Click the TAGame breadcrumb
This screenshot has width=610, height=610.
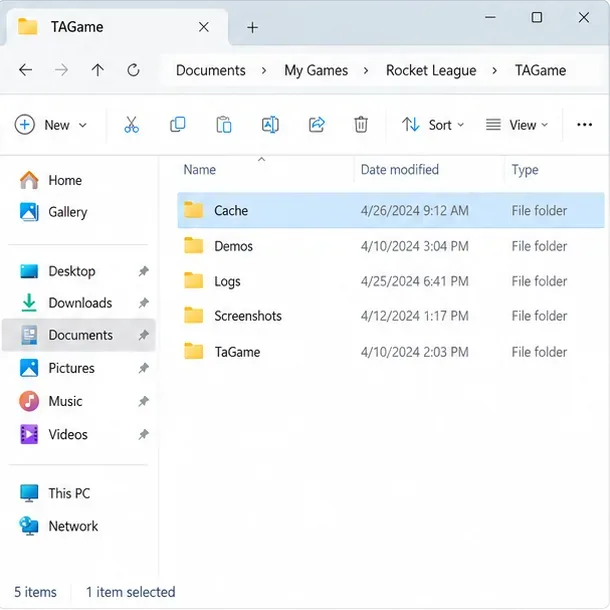(540, 70)
